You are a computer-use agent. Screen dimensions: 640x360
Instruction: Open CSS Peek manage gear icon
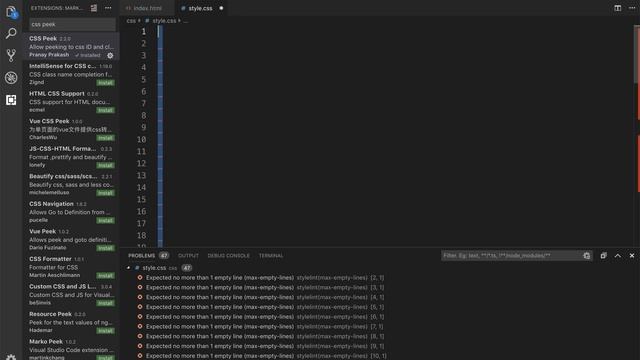tap(110, 55)
